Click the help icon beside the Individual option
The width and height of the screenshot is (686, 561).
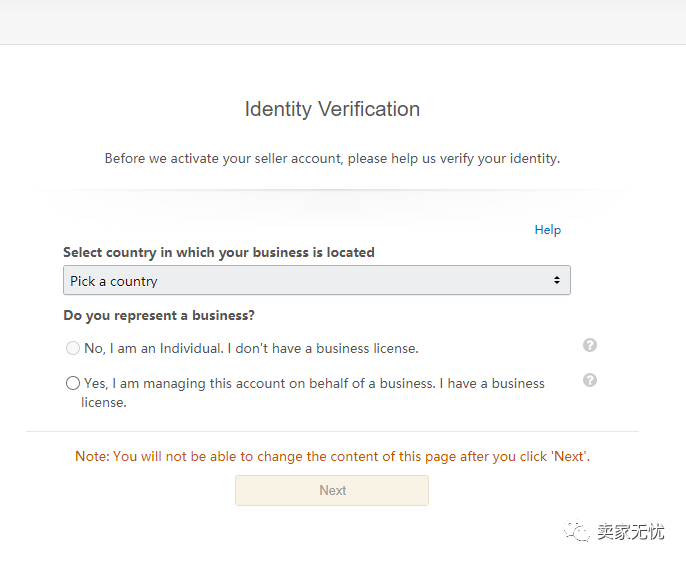590,345
